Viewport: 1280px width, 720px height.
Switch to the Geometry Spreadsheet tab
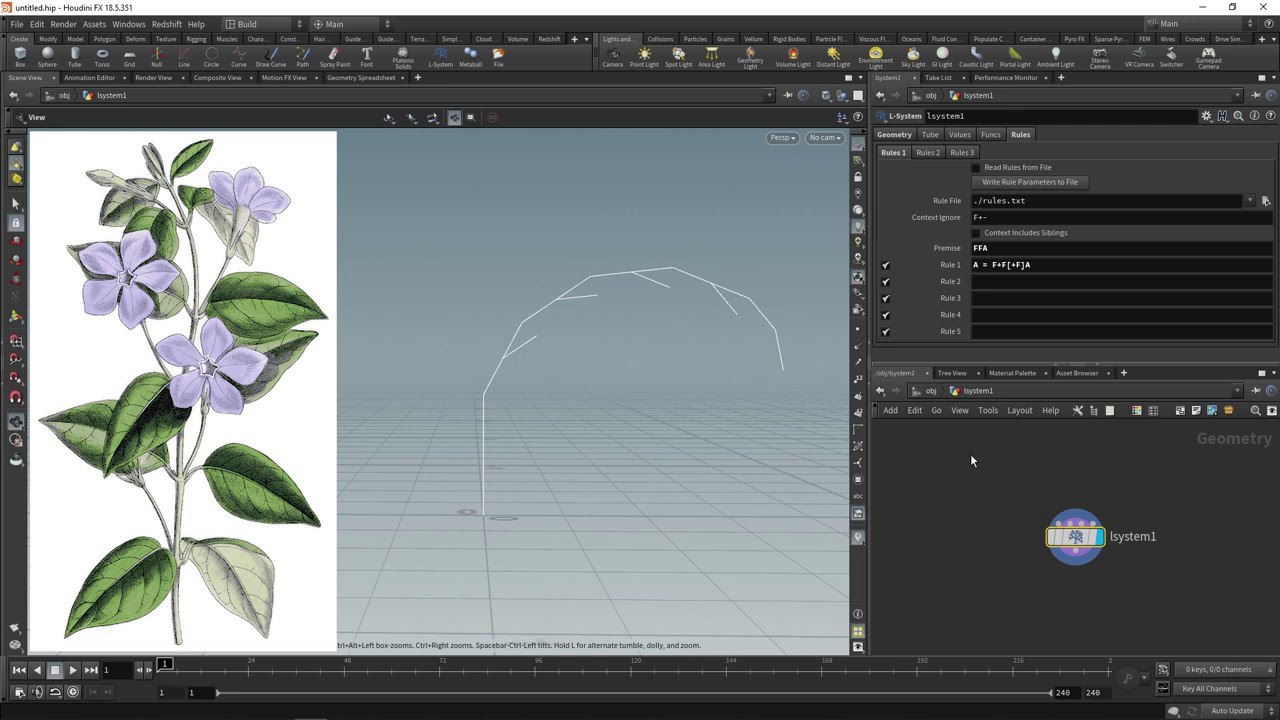361,77
